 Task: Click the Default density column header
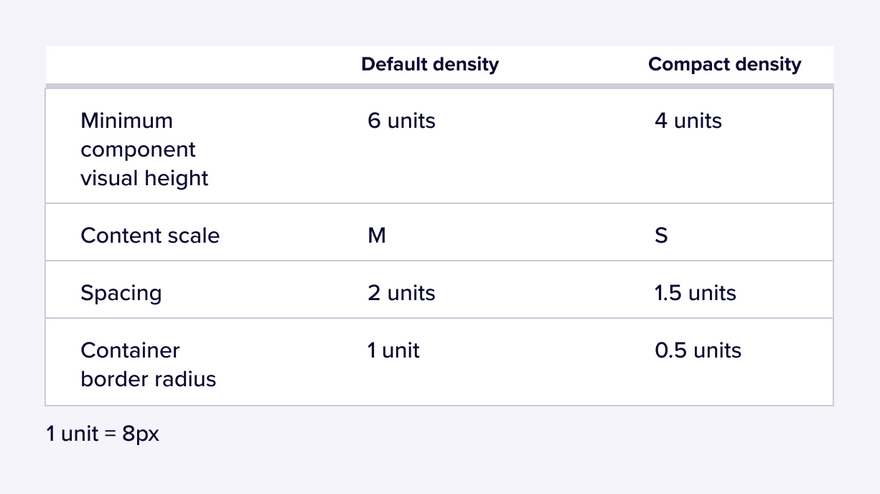tap(430, 65)
